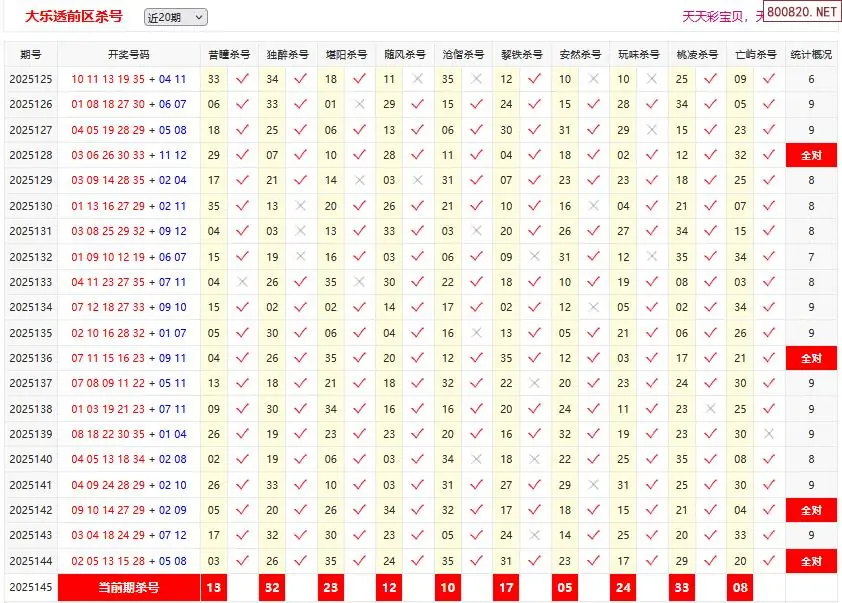Click the 大乐透前区杀号 page title
Screen dimensions: 842x603
(74, 17)
